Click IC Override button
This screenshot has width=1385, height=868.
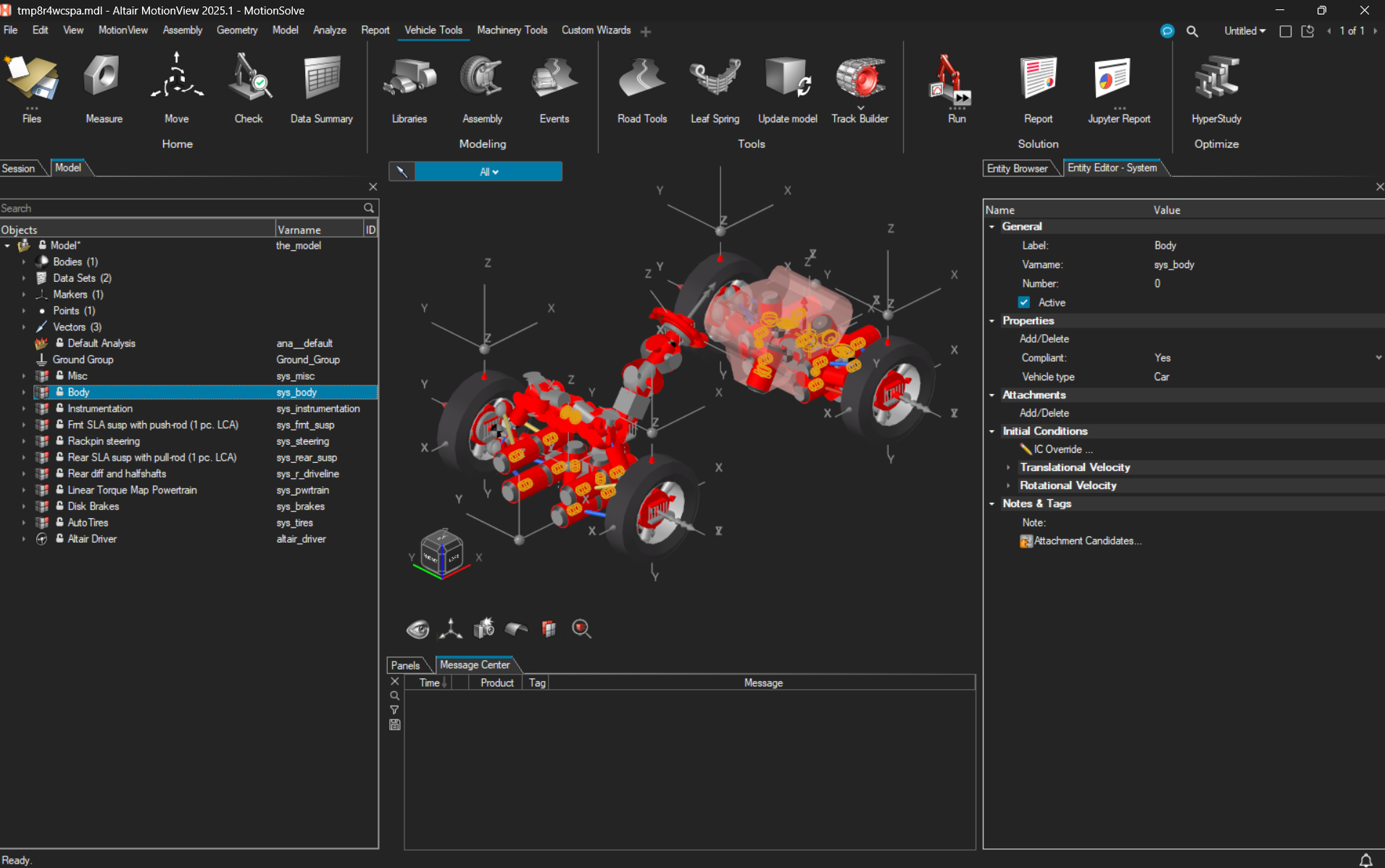pos(1057,449)
